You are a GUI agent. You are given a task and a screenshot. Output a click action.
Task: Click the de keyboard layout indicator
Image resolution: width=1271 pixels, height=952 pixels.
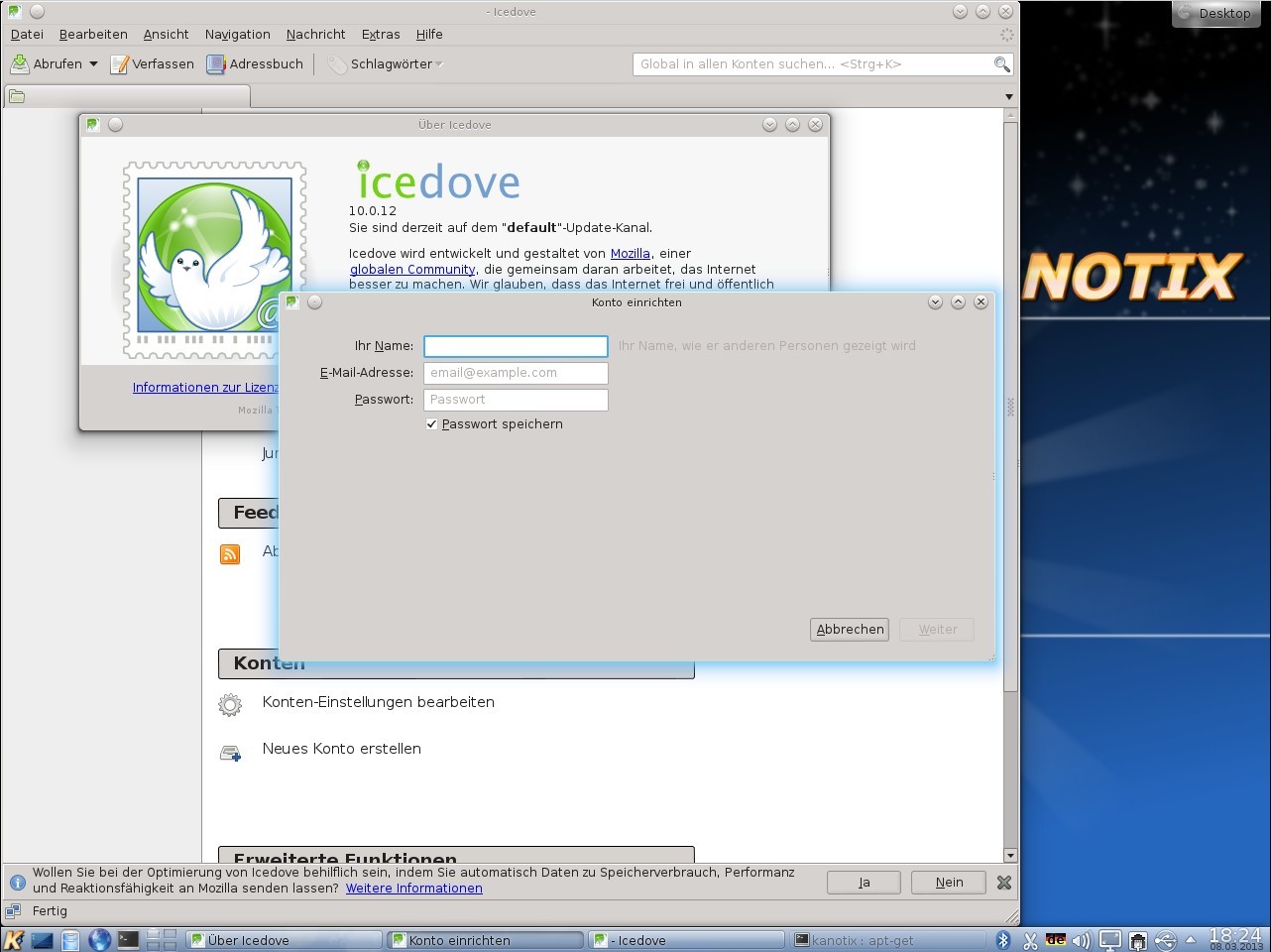click(x=1056, y=940)
